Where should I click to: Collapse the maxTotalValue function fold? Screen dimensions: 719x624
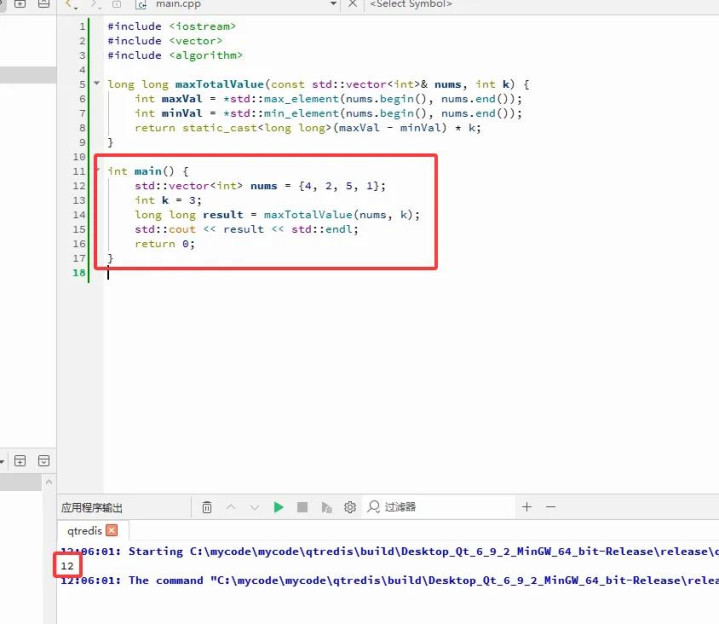pyautogui.click(x=96, y=85)
